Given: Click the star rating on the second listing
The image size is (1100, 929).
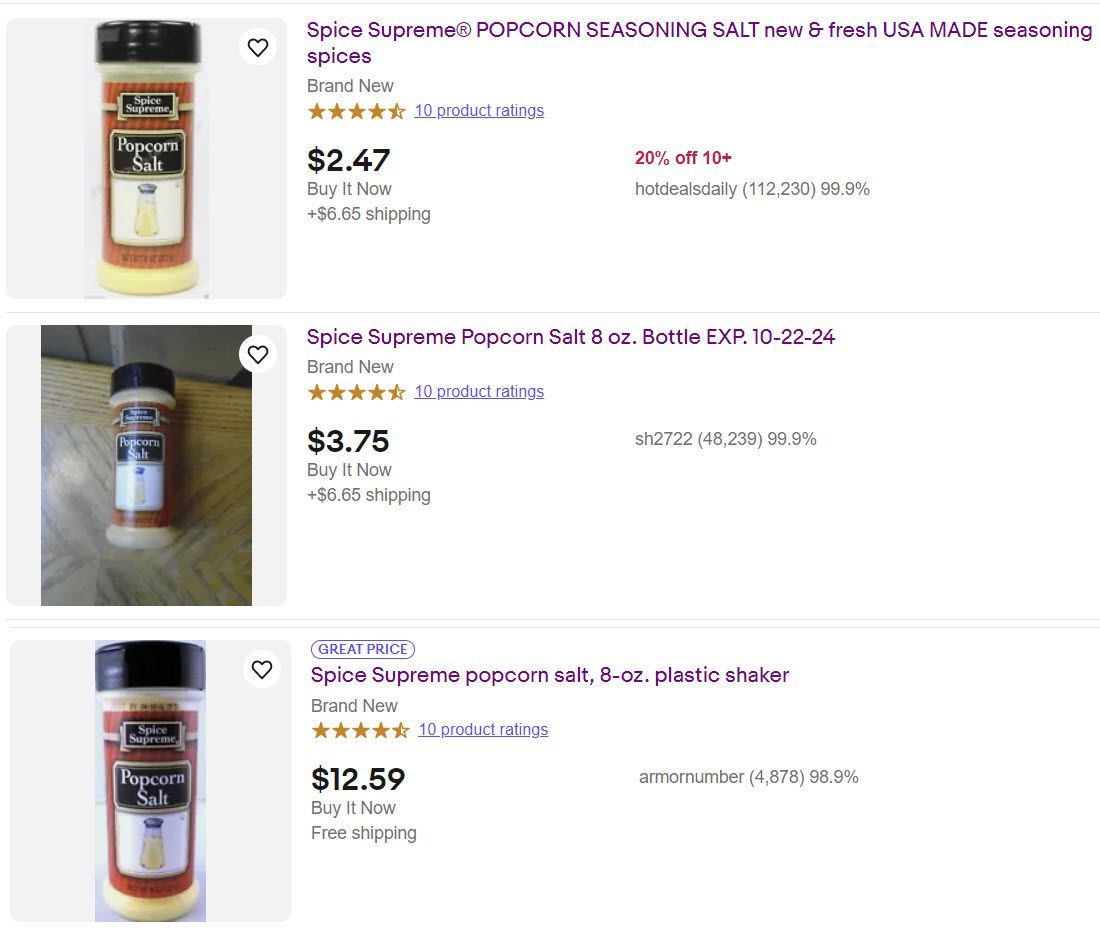Looking at the screenshot, I should pos(356,392).
